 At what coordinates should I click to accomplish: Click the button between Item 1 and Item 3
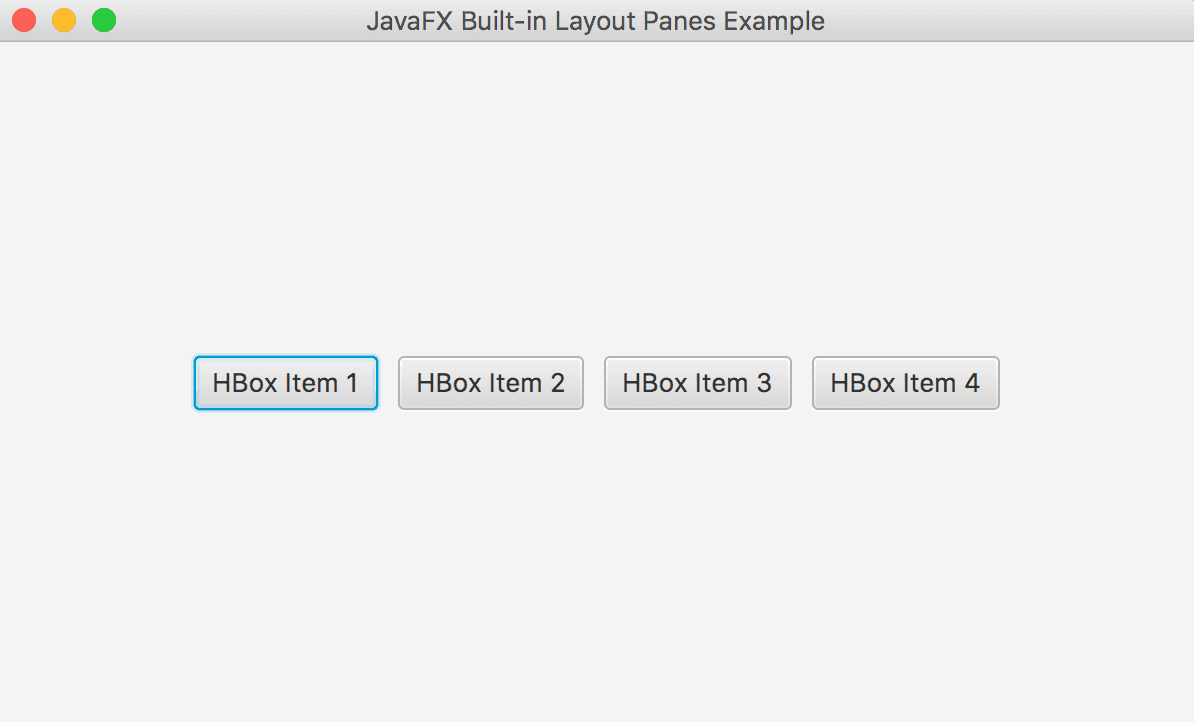click(x=490, y=383)
